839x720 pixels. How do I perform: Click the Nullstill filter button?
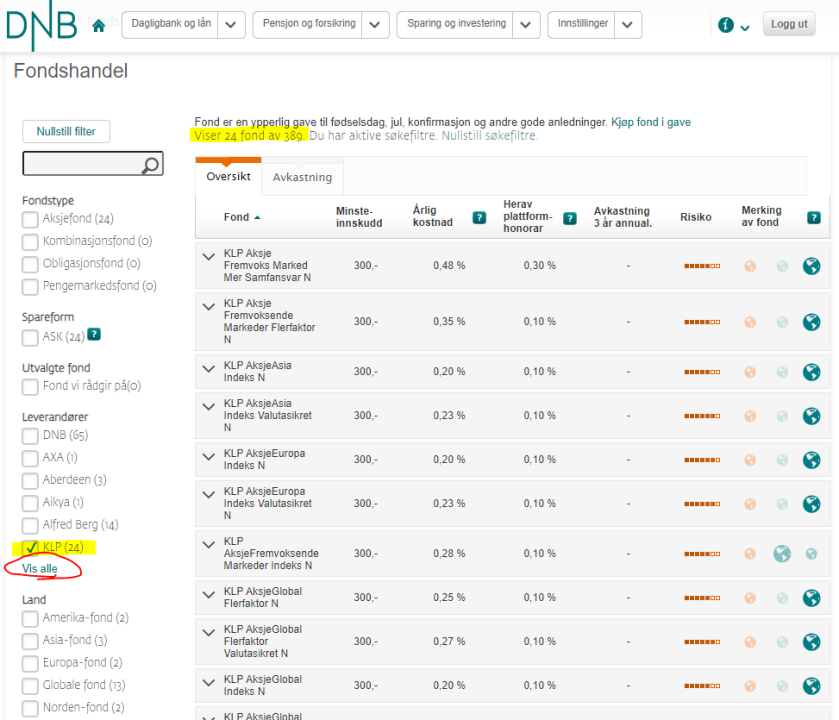point(66,131)
